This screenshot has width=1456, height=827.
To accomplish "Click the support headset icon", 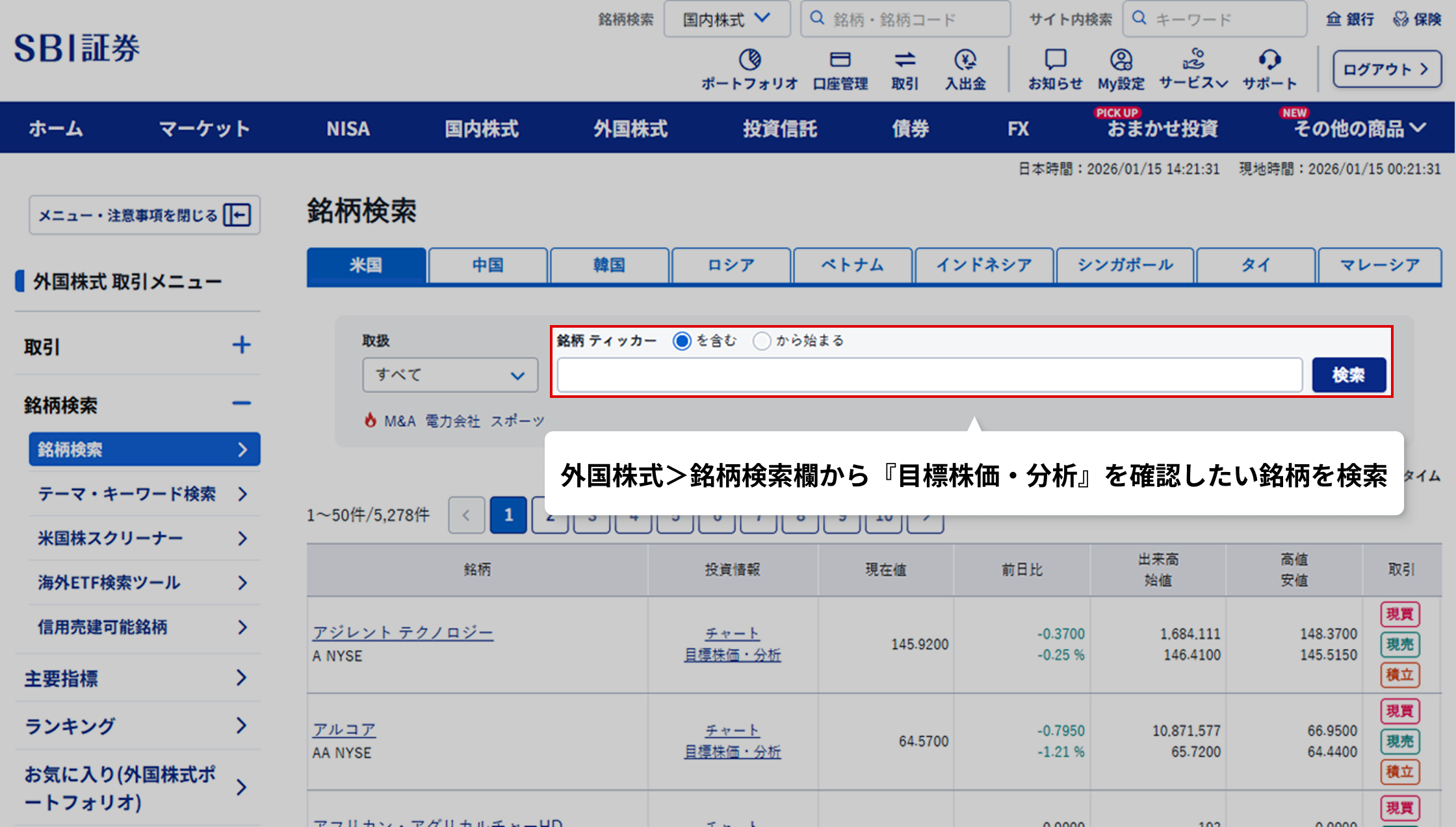I will pyautogui.click(x=1269, y=60).
